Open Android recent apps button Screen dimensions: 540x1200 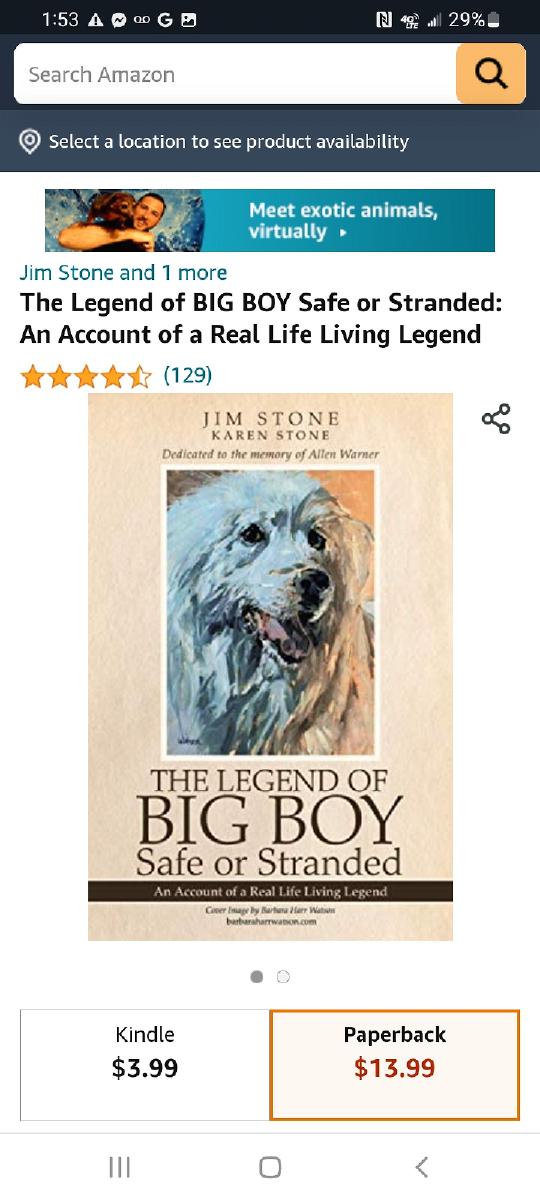coord(120,1166)
